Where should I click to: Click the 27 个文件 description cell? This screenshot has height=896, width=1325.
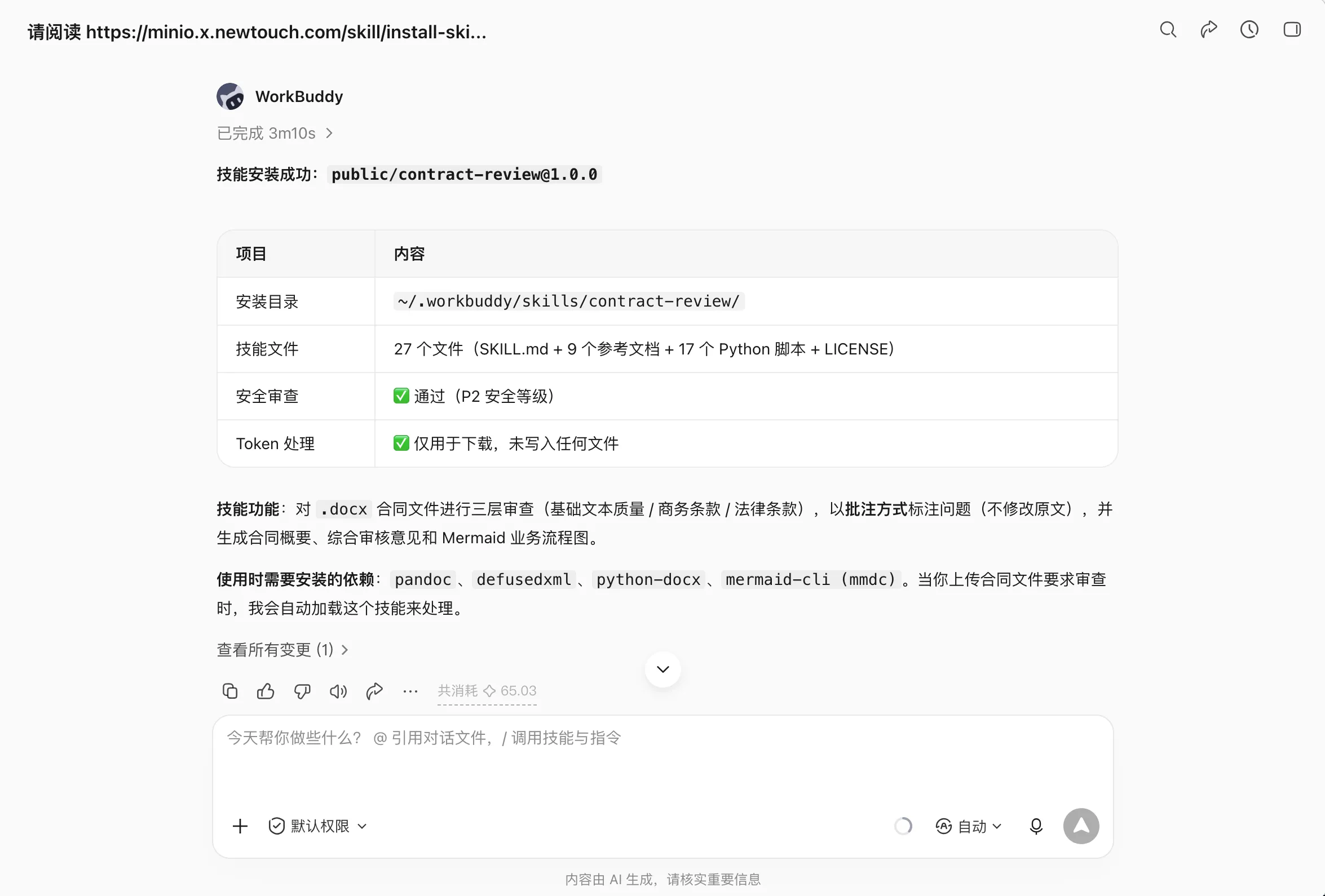tap(747, 349)
